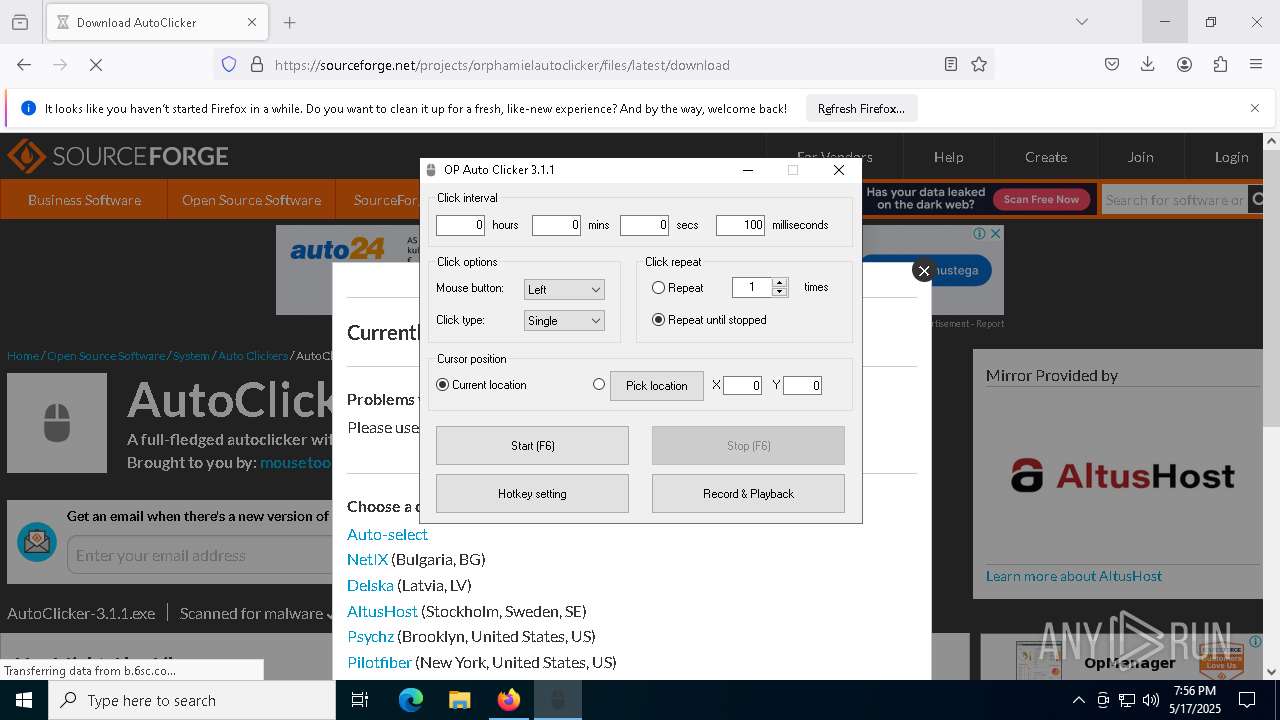The width and height of the screenshot is (1280, 720).
Task: Open the extensions puzzle icon
Action: pyautogui.click(x=1220, y=64)
